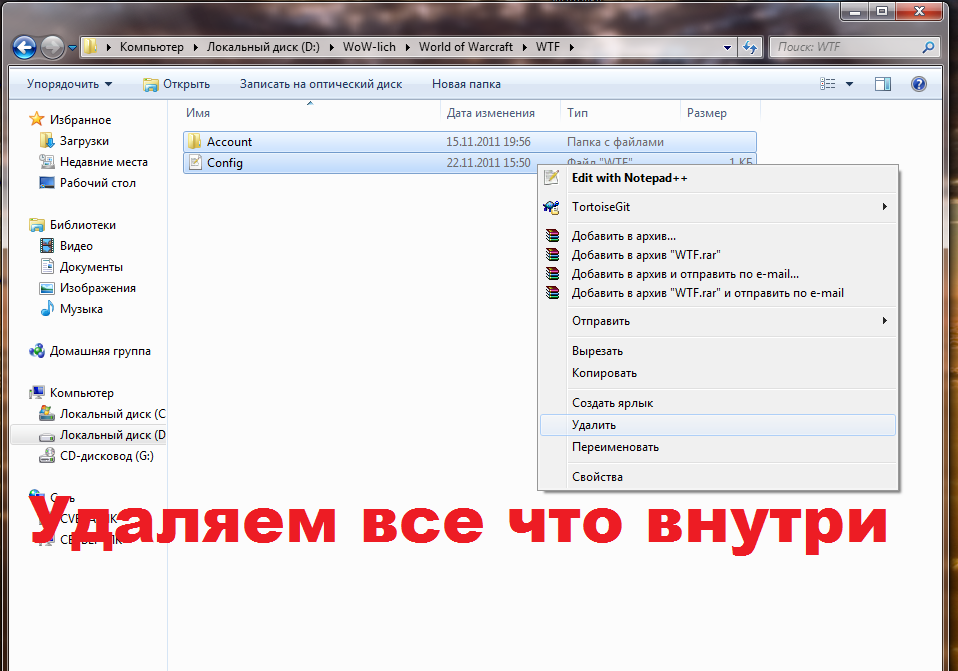958x671 pixels.
Task: Expand the arrow after 'WTF' breadcrumb
Action: coord(572,47)
